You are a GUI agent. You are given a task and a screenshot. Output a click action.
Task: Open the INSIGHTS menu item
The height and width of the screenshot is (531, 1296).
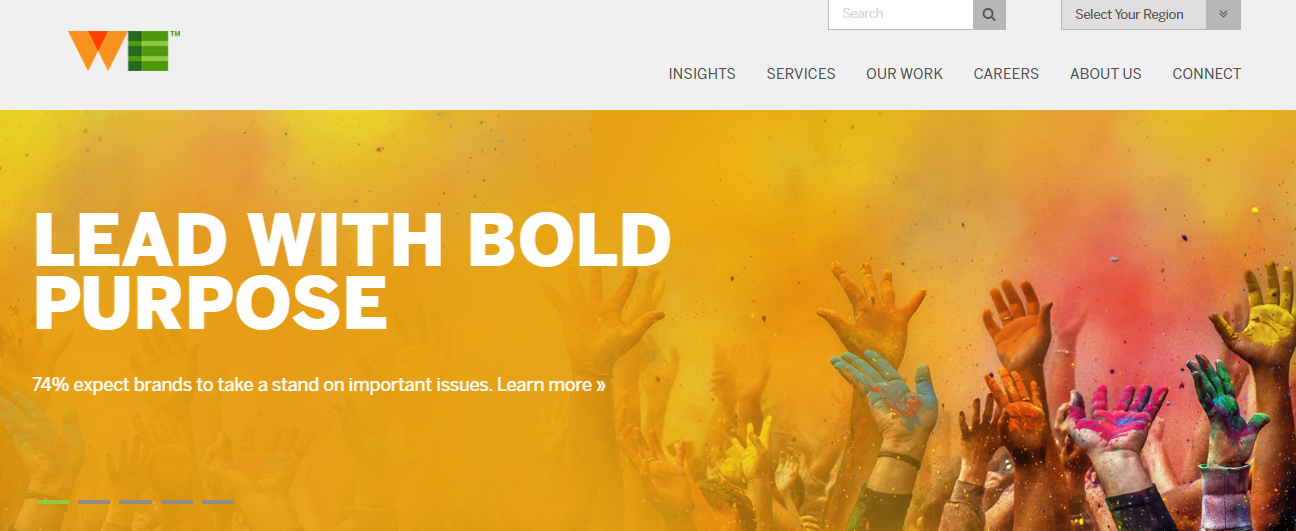702,74
